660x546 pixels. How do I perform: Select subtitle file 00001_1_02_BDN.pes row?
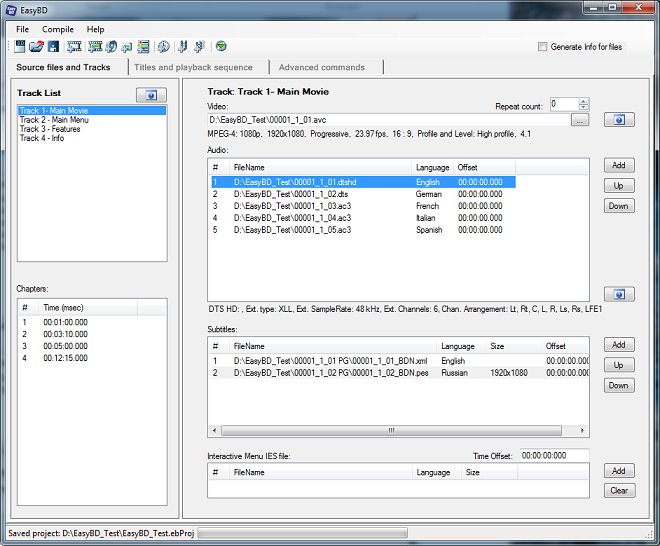[399, 373]
